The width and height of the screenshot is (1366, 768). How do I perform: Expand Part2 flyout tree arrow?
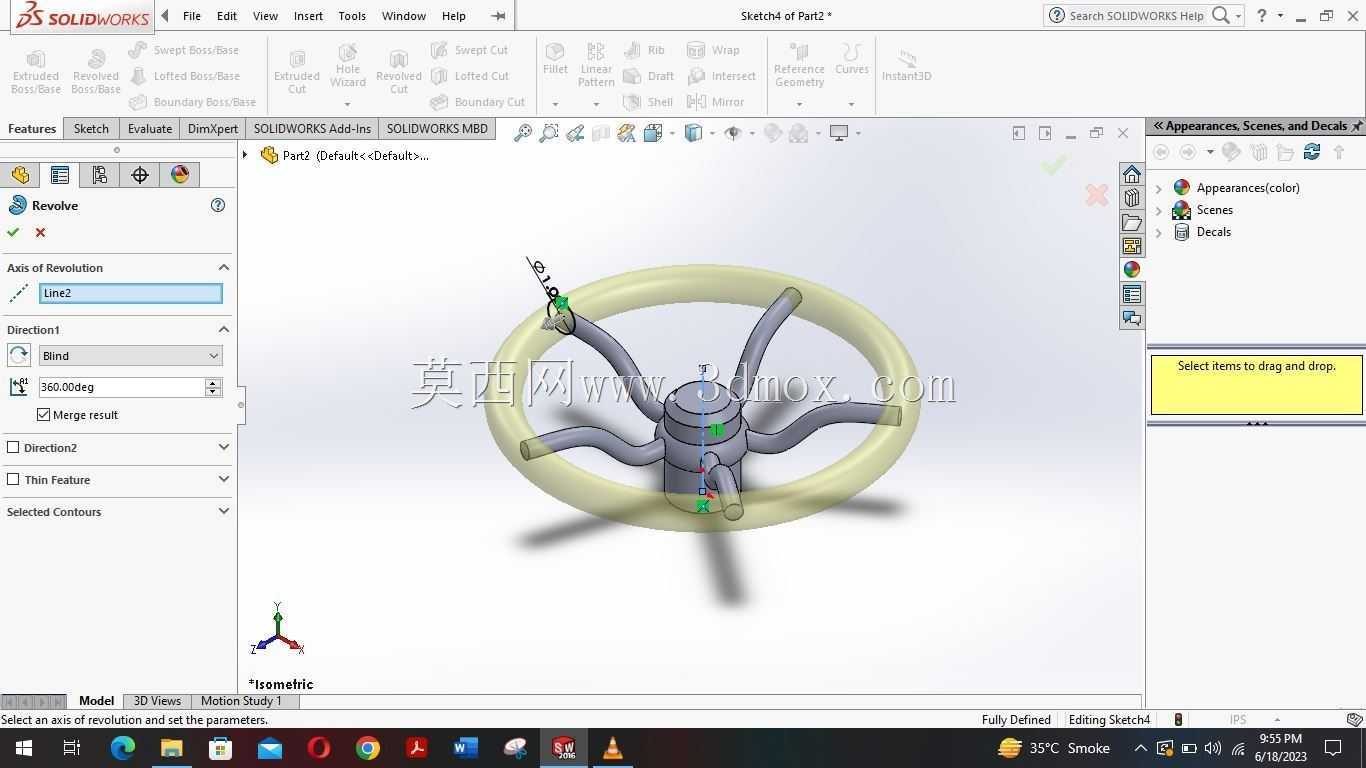click(245, 155)
